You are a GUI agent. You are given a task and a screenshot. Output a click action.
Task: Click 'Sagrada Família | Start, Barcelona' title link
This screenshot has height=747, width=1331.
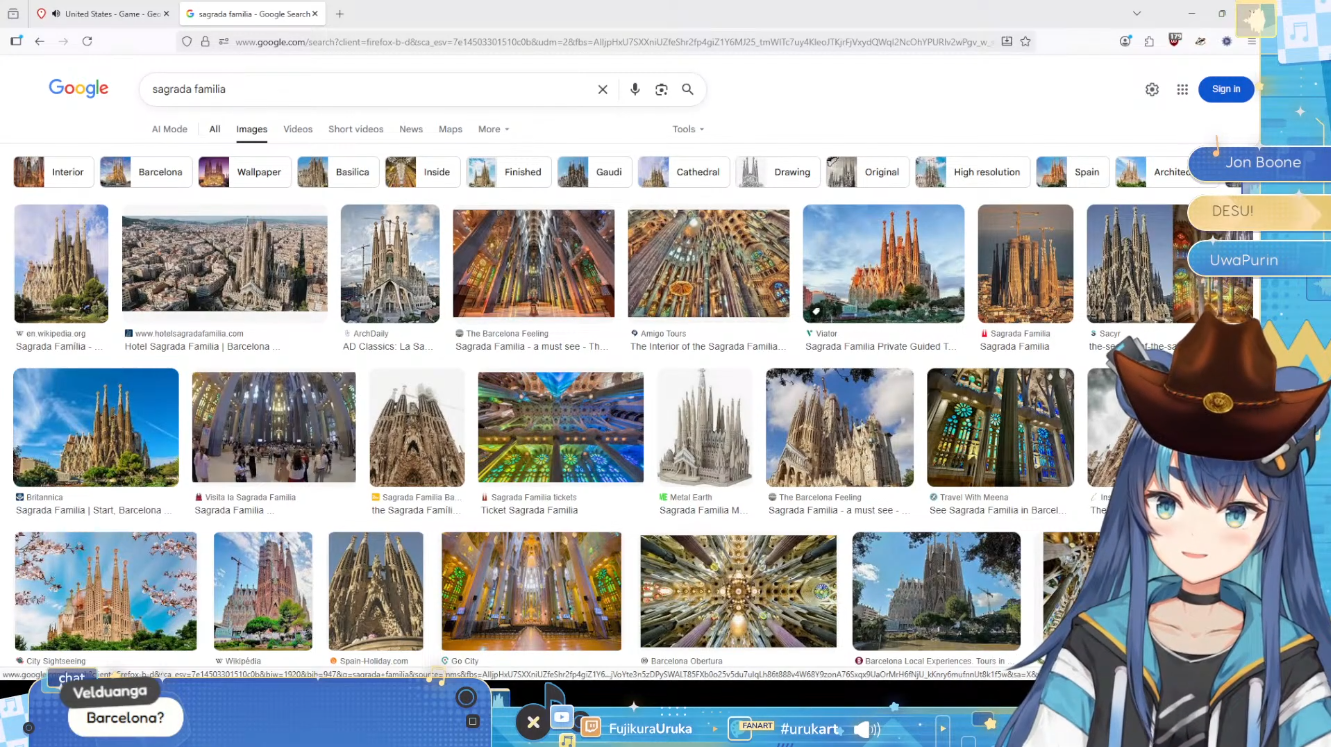[x=94, y=510]
